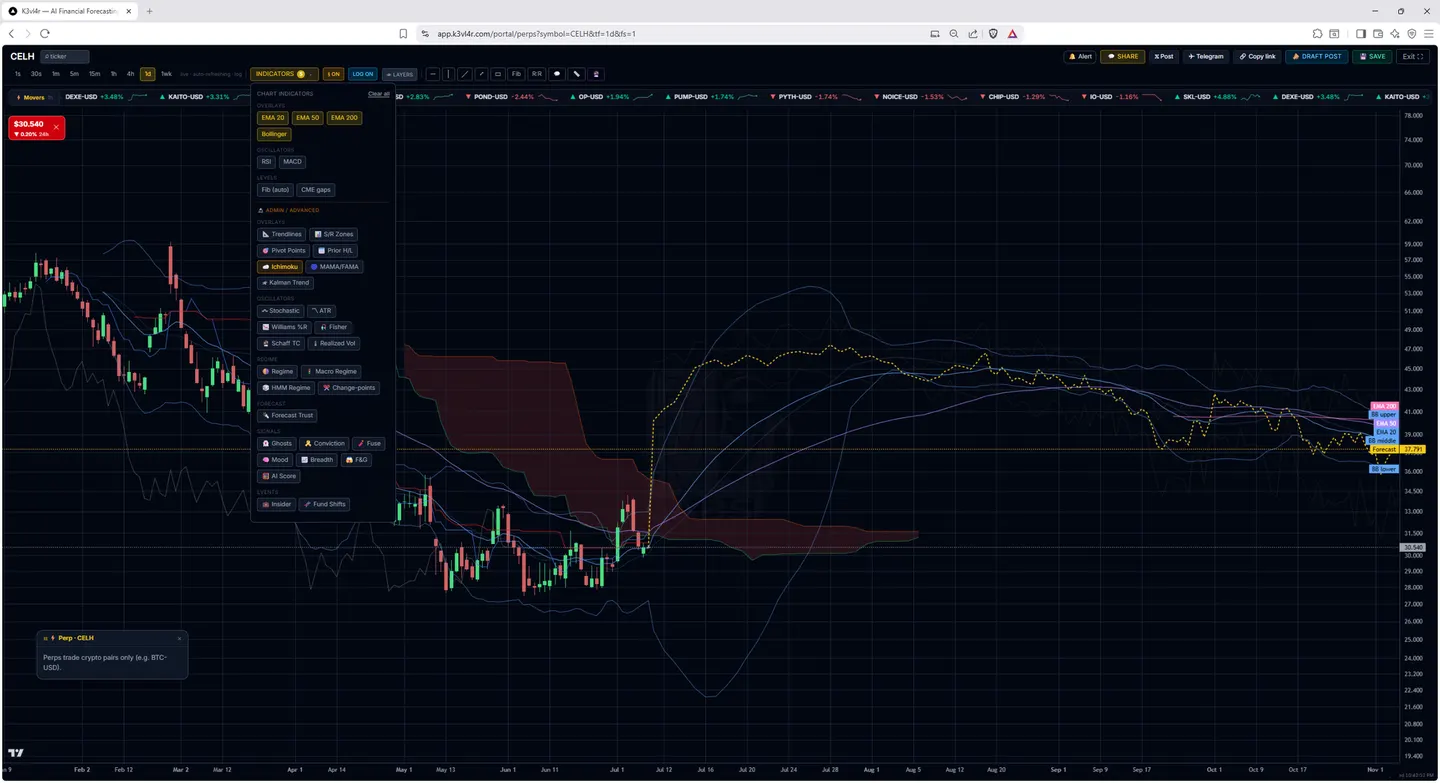The width and height of the screenshot is (1440, 783).
Task: Click the share page icon in address bar
Action: pos(973,33)
